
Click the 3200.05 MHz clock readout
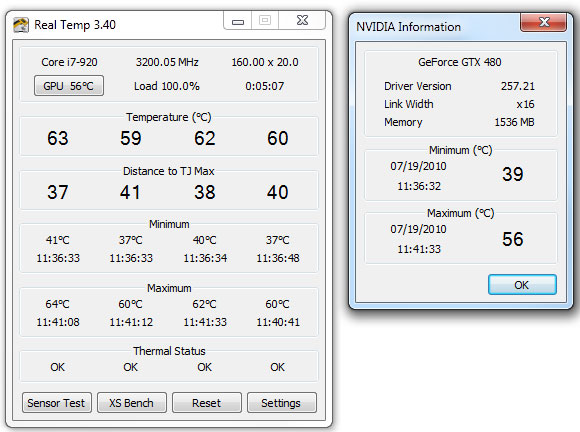(x=167, y=62)
